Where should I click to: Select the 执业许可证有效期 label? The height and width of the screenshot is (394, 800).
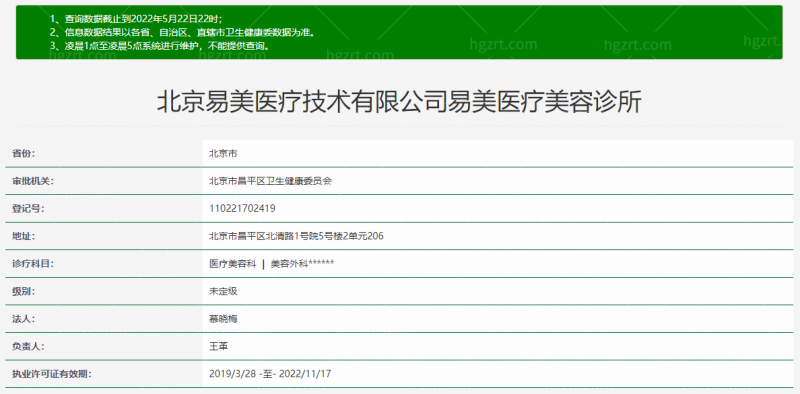pyautogui.click(x=52, y=374)
